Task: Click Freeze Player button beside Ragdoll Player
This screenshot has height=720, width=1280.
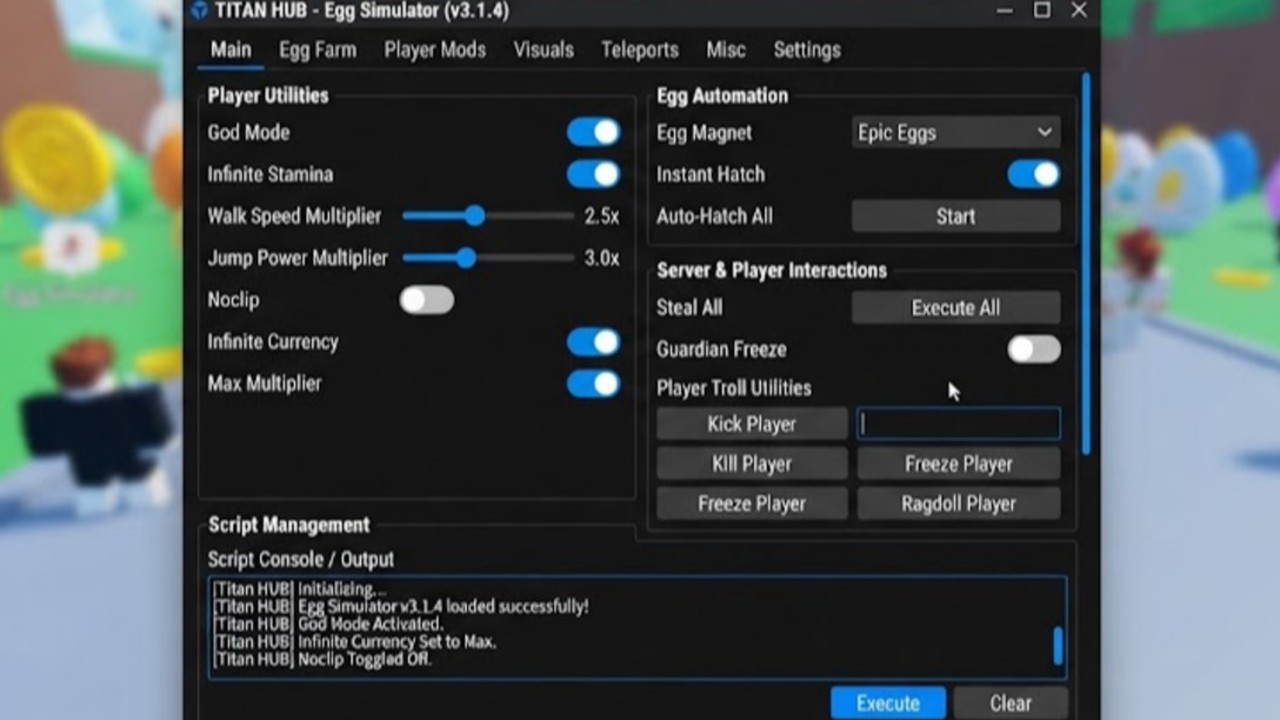Action: [x=752, y=504]
